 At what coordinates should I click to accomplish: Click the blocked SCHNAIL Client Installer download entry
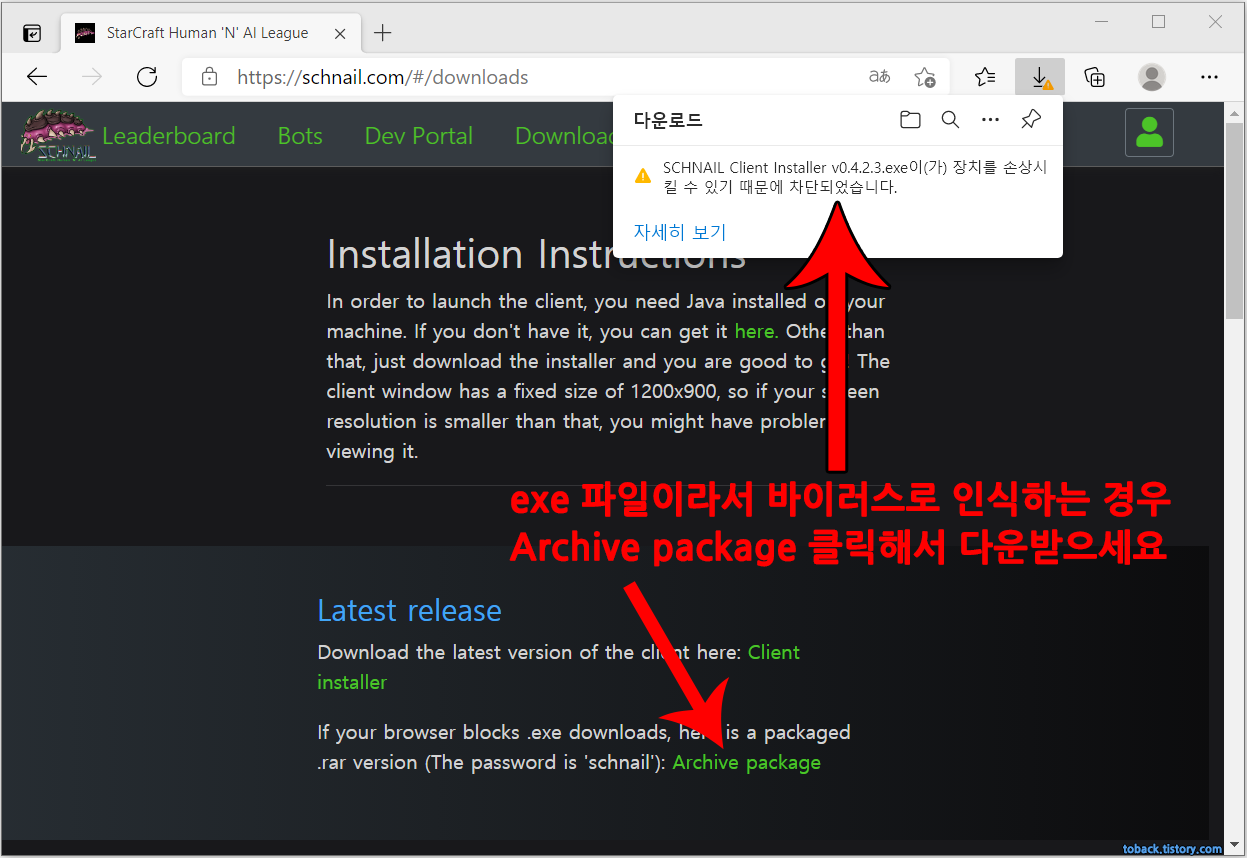837,177
